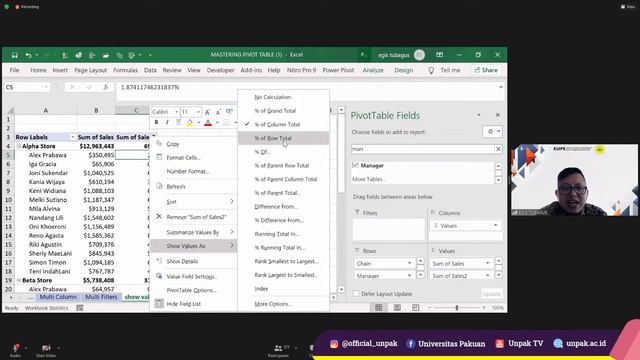This screenshot has width=640, height=360.
Task: Toggle the Manager field checkbox
Action: (x=356, y=165)
